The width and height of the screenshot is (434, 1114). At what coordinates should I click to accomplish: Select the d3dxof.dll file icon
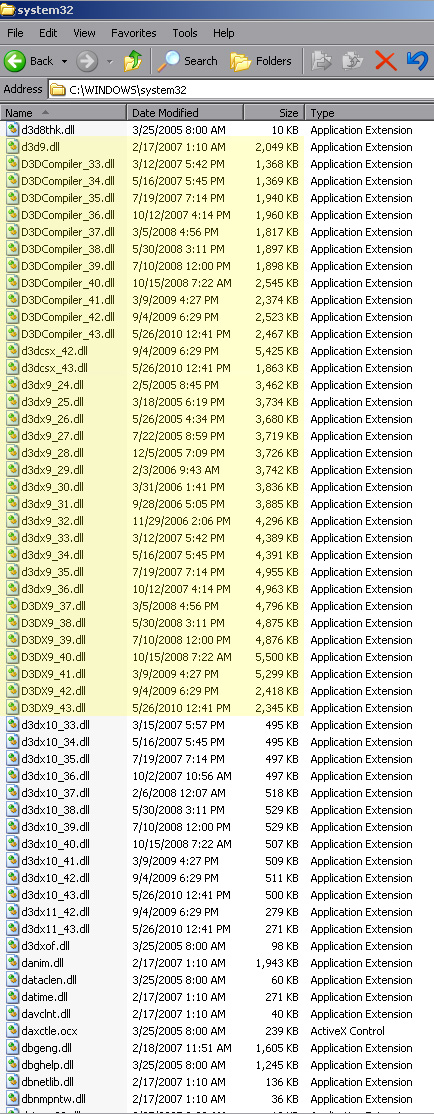[x=12, y=946]
